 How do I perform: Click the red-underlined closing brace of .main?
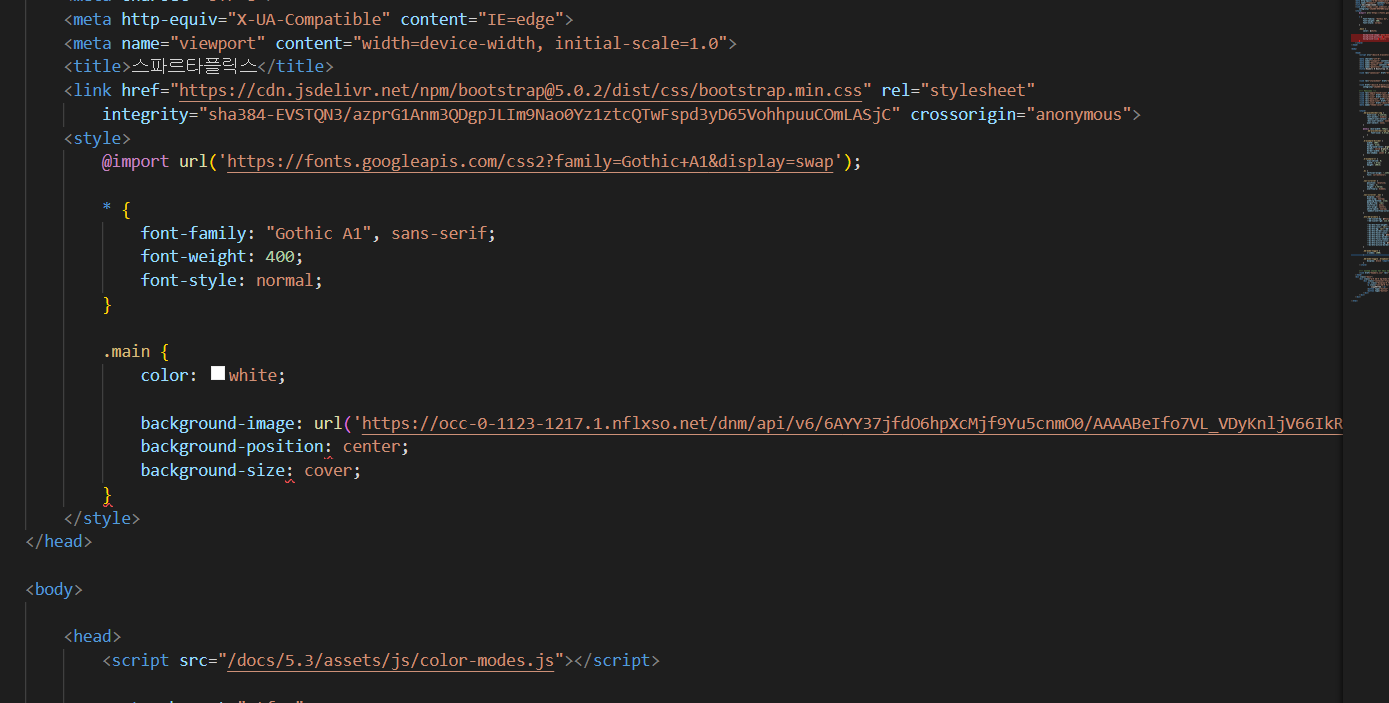[x=107, y=495]
